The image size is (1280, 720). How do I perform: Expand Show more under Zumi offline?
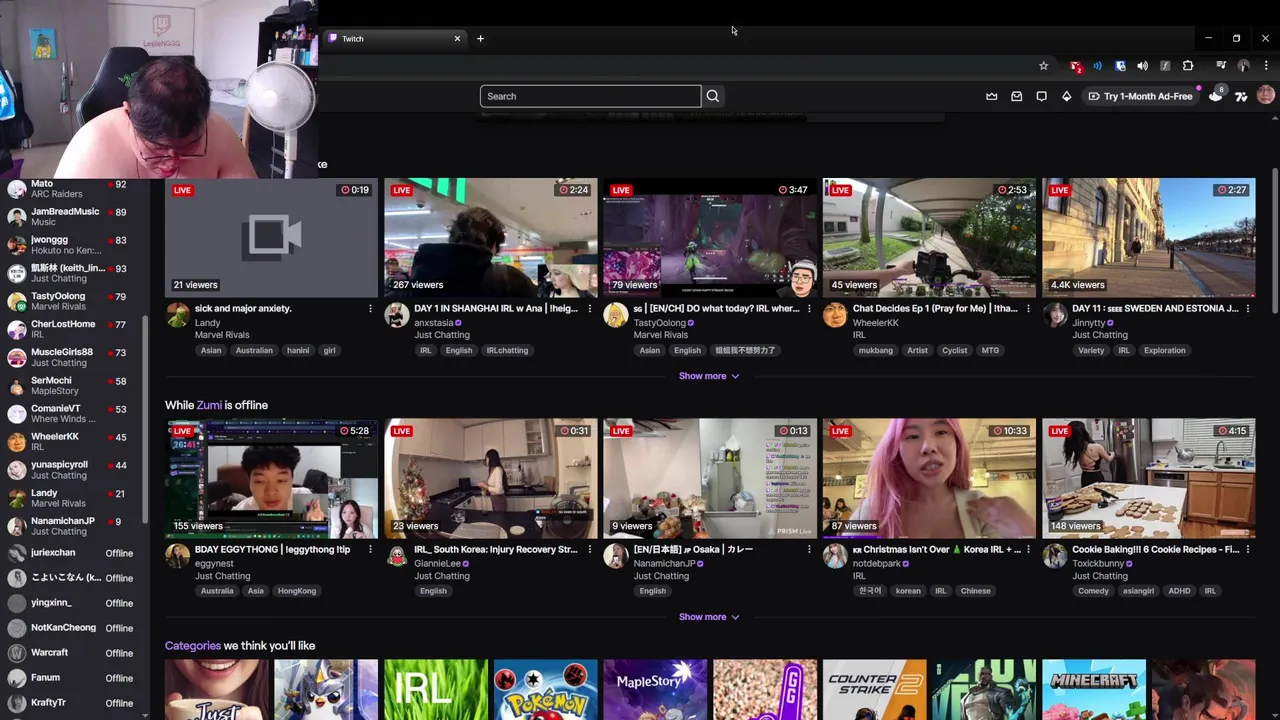click(x=709, y=617)
